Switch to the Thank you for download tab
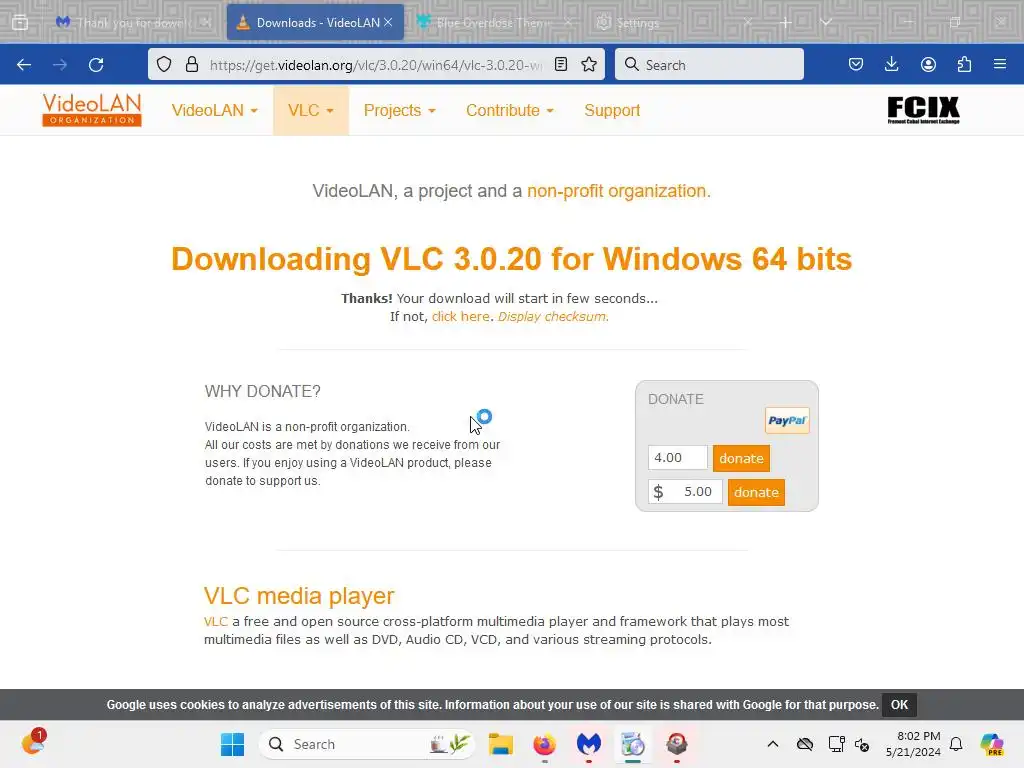Image resolution: width=1024 pixels, height=768 pixels. tap(133, 22)
